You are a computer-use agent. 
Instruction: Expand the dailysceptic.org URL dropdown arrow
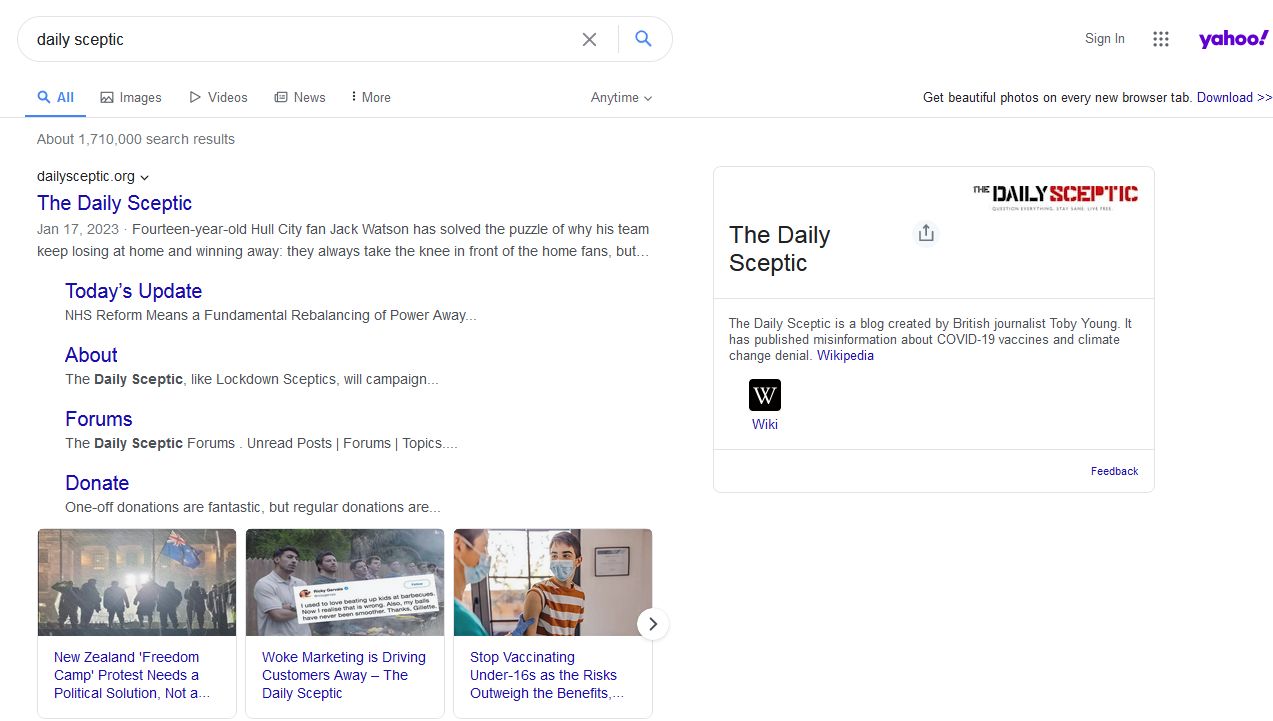(145, 177)
